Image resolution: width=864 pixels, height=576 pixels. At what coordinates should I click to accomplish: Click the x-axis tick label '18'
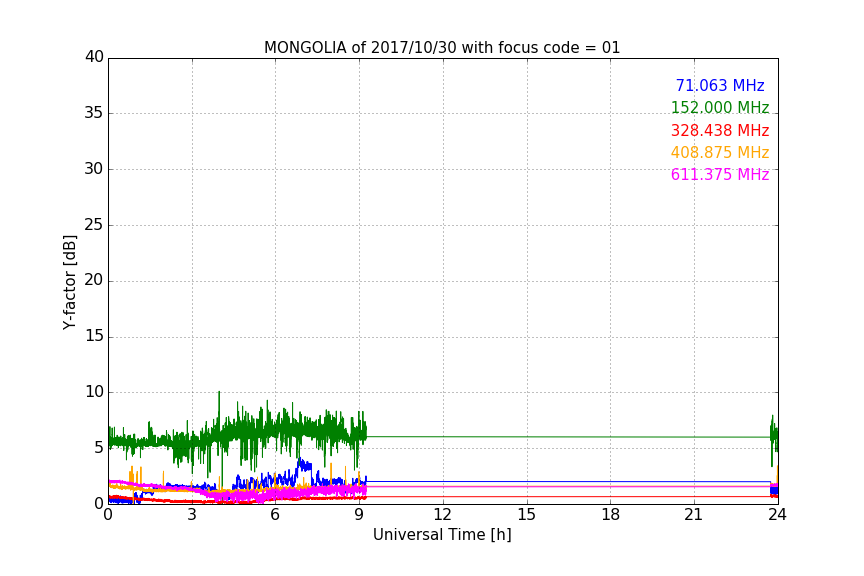coord(611,515)
